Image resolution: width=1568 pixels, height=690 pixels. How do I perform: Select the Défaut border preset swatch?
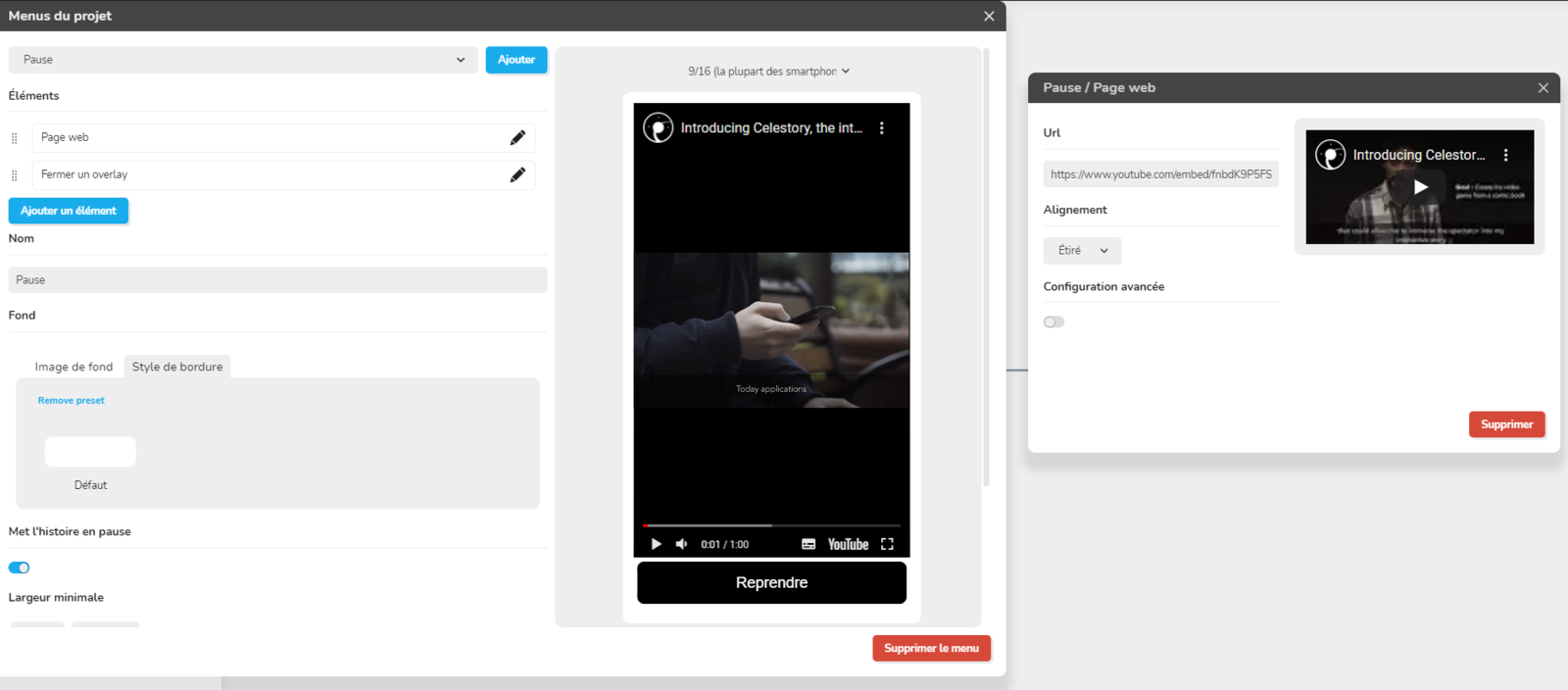click(x=90, y=452)
